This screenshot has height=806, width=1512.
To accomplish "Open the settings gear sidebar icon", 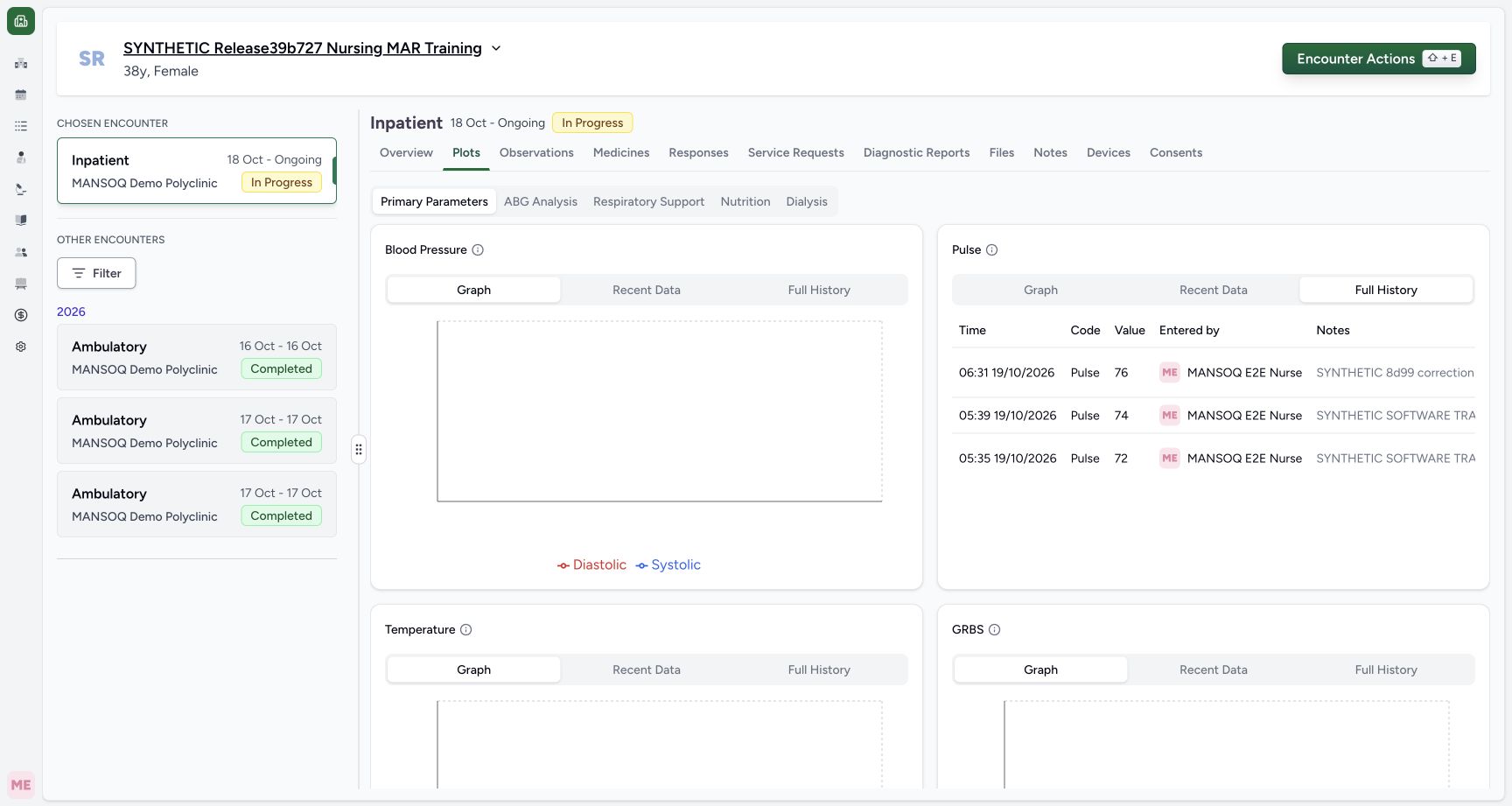I will click(21, 347).
